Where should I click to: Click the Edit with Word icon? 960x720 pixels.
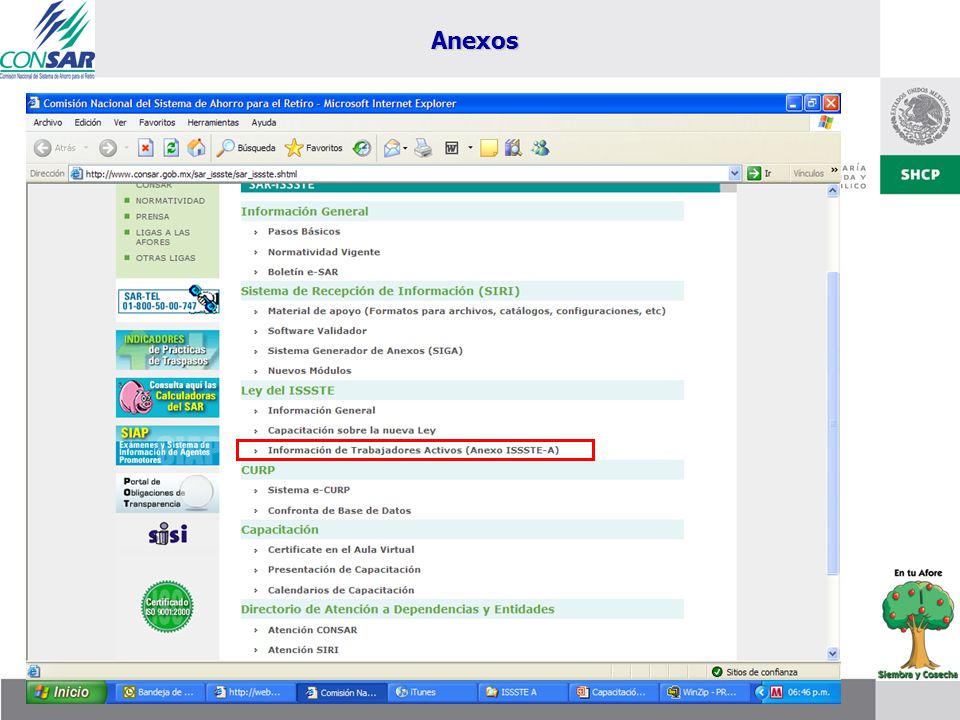point(452,148)
